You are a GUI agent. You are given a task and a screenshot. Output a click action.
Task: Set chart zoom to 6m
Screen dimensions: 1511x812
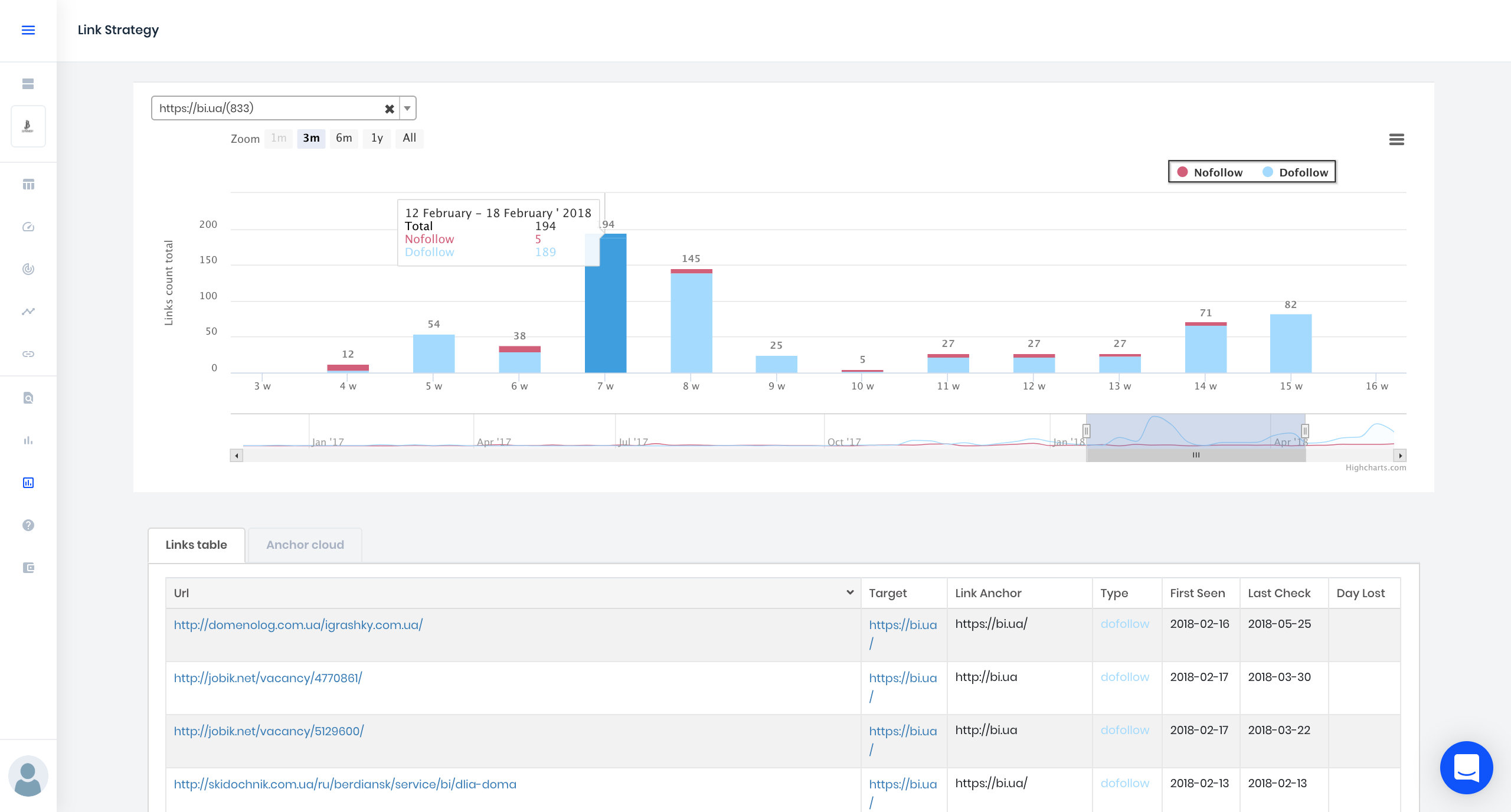click(344, 138)
